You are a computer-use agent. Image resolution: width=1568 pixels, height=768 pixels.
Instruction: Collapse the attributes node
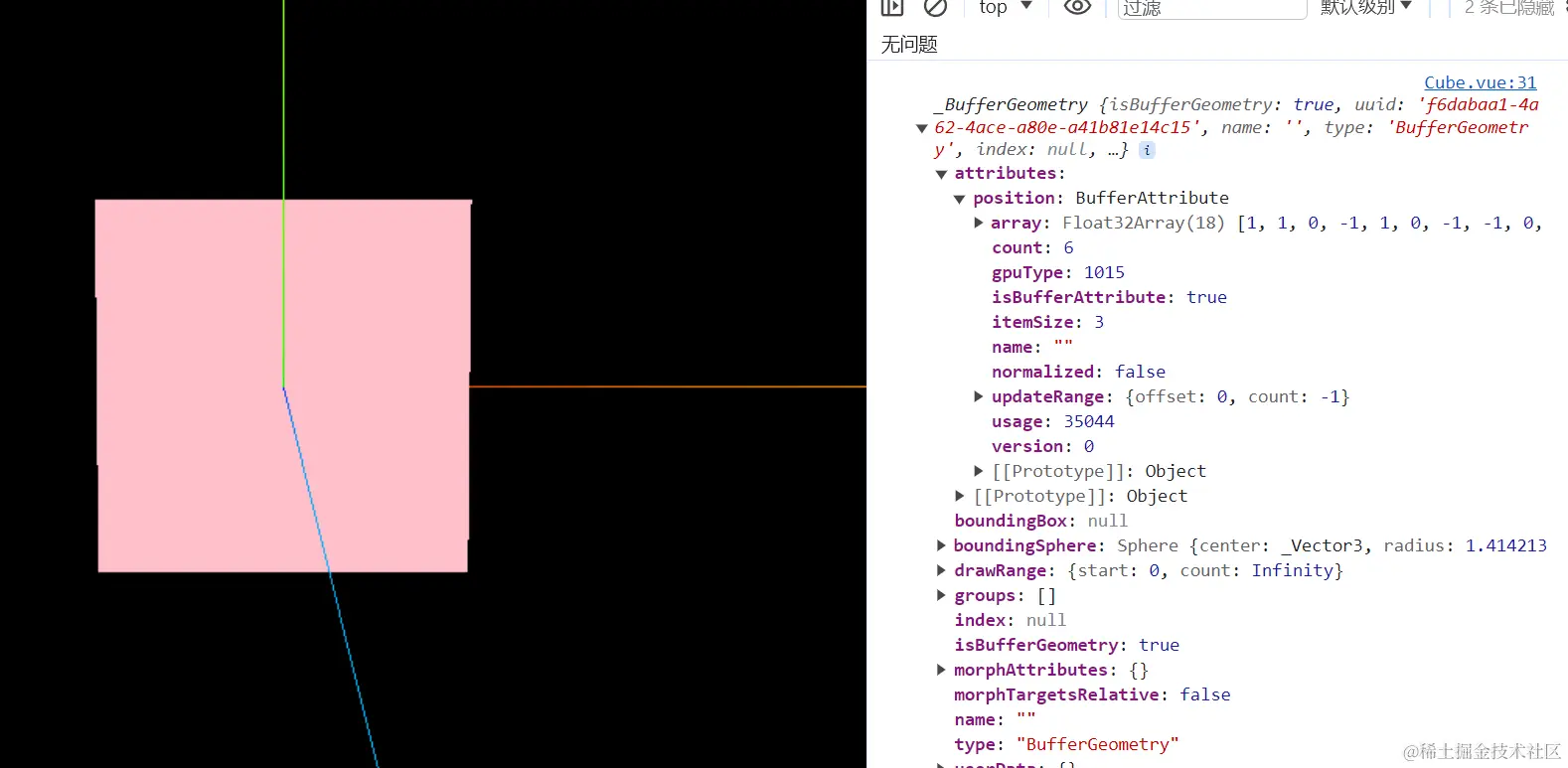click(x=941, y=174)
